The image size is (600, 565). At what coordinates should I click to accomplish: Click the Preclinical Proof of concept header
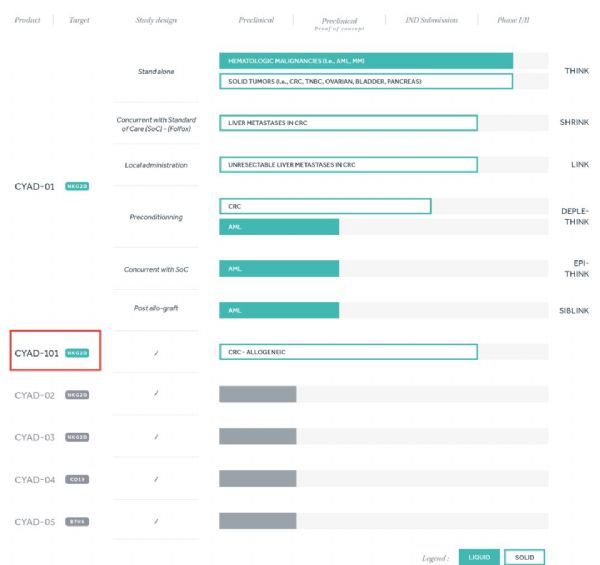[x=339, y=24]
